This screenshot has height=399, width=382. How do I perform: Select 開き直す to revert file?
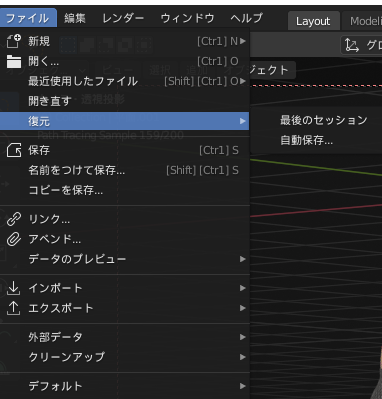pos(125,101)
